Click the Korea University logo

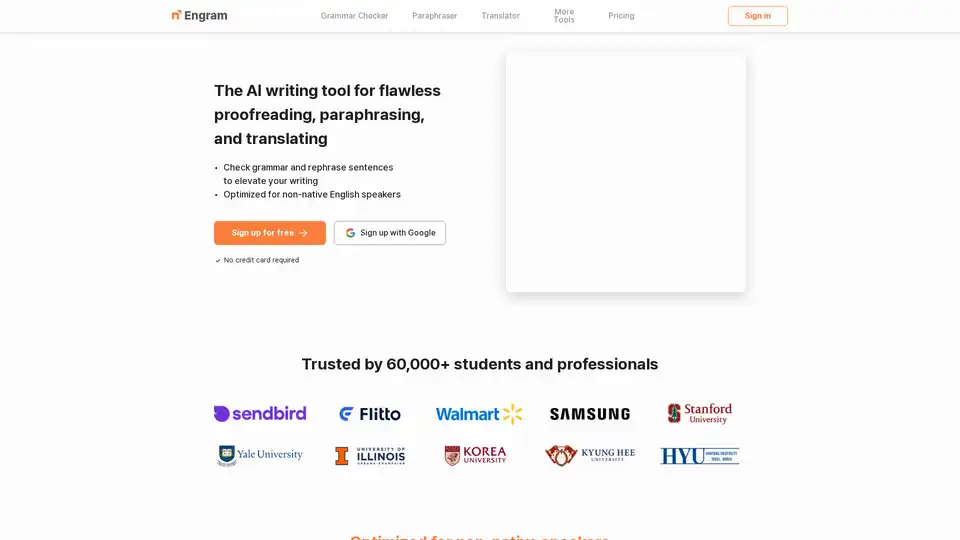476,456
